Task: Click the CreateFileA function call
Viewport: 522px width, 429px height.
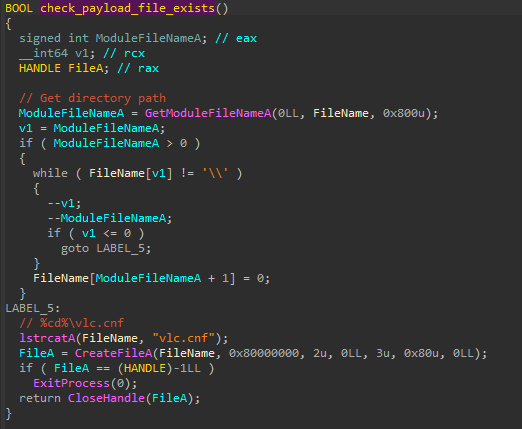Action: tap(113, 353)
